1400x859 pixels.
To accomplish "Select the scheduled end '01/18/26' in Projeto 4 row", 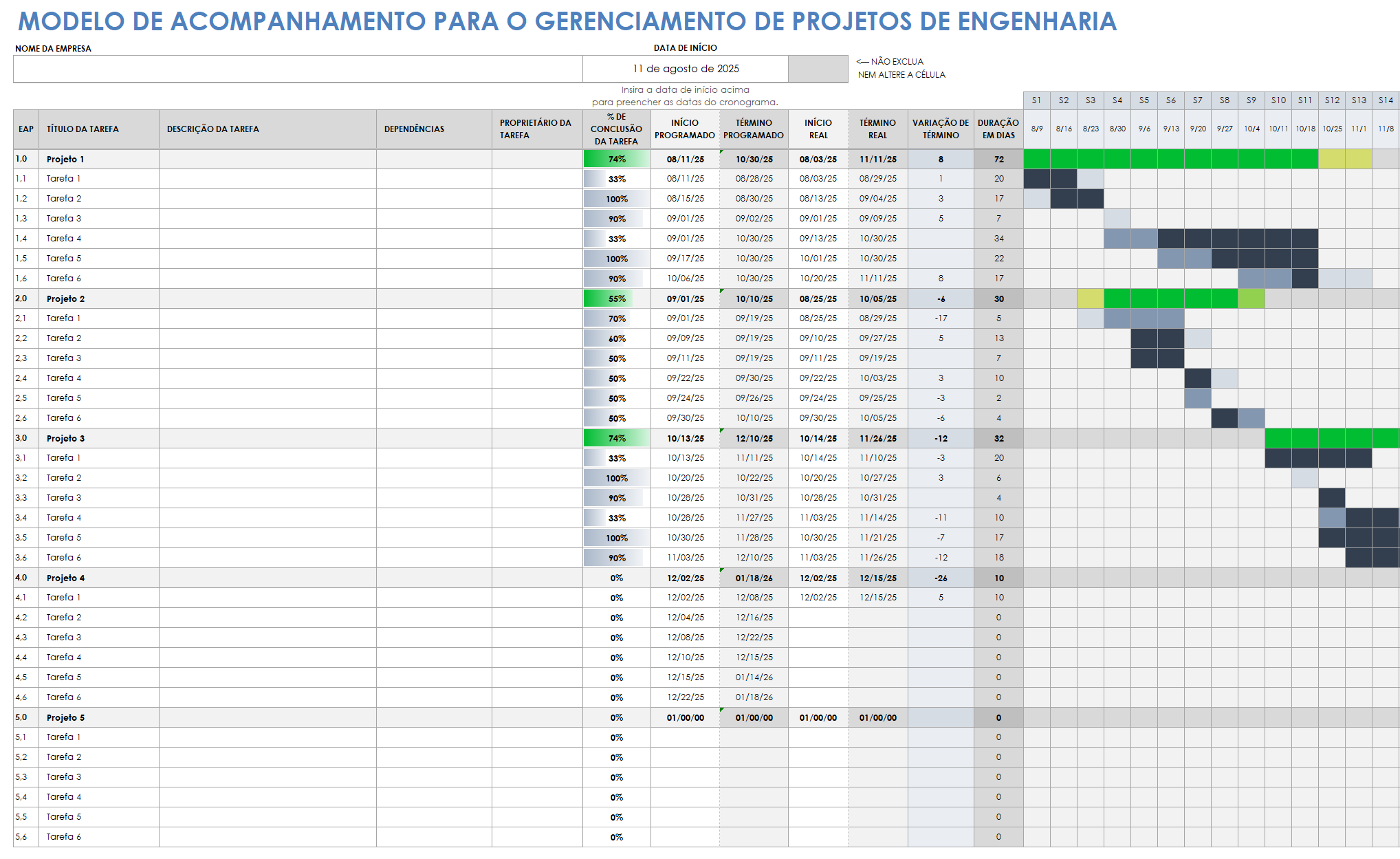I will (x=754, y=578).
